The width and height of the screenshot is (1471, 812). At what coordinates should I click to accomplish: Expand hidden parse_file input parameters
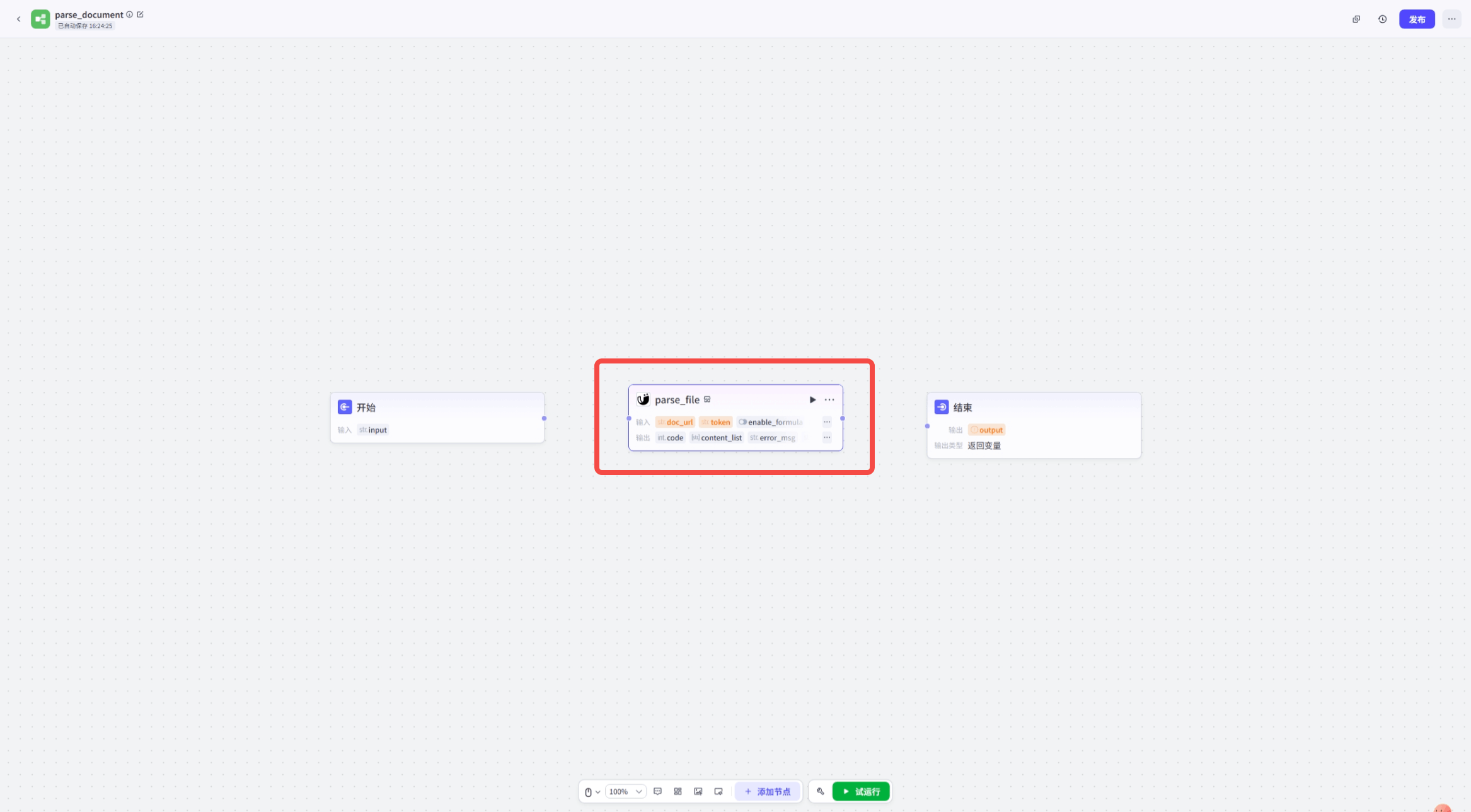point(827,422)
